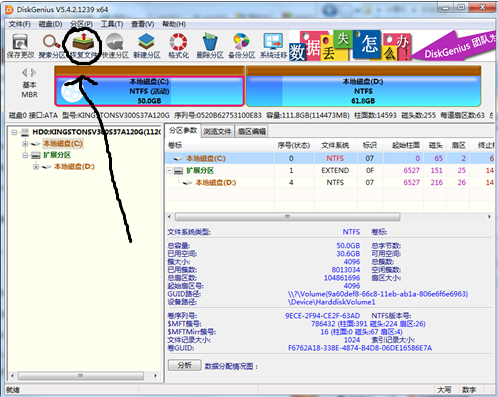The height and width of the screenshot is (397, 498).
Task: Open the 查看(V) menu
Action: 142,24
